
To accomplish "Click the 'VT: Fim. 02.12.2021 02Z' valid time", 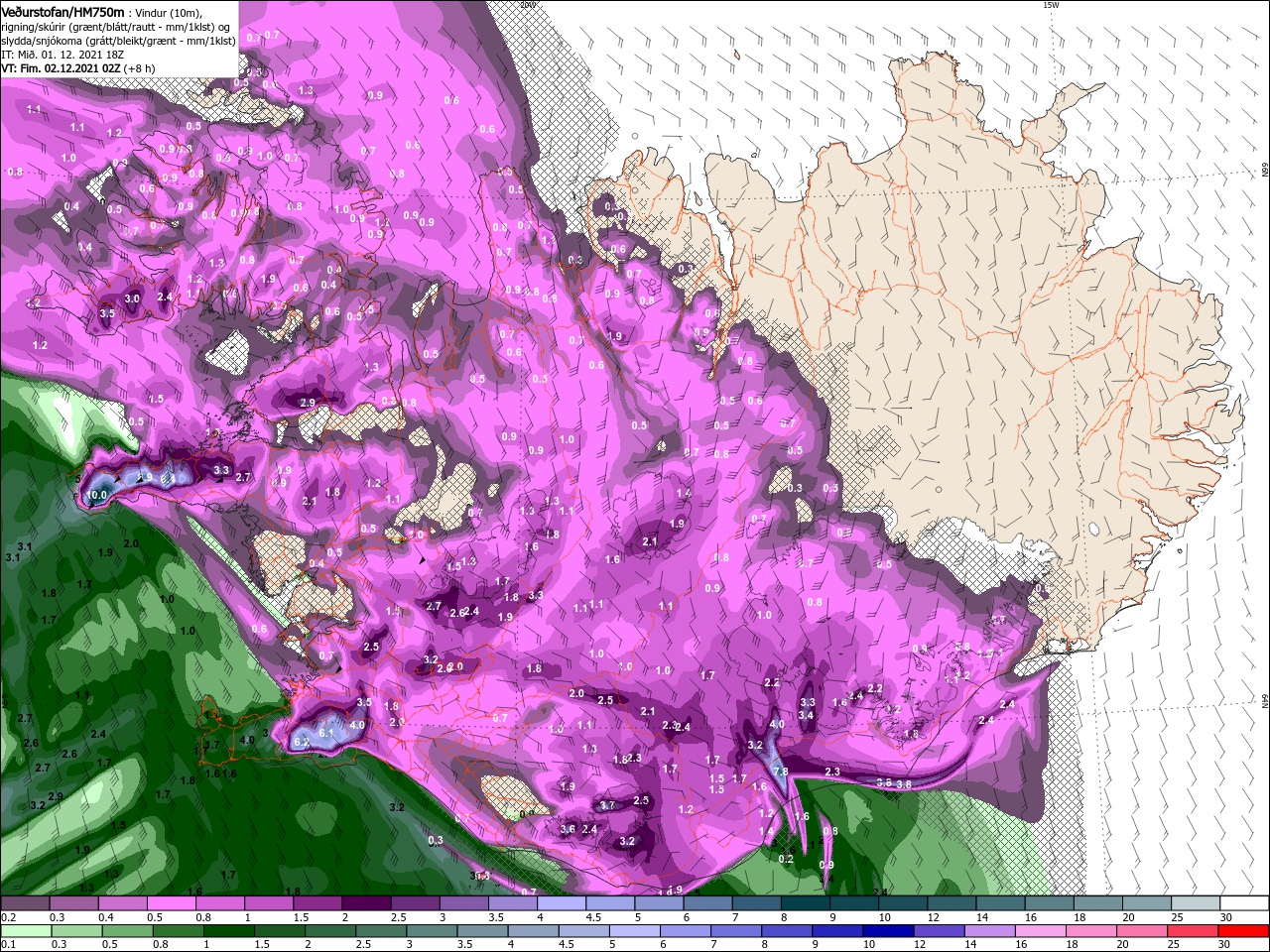I will [62, 68].
